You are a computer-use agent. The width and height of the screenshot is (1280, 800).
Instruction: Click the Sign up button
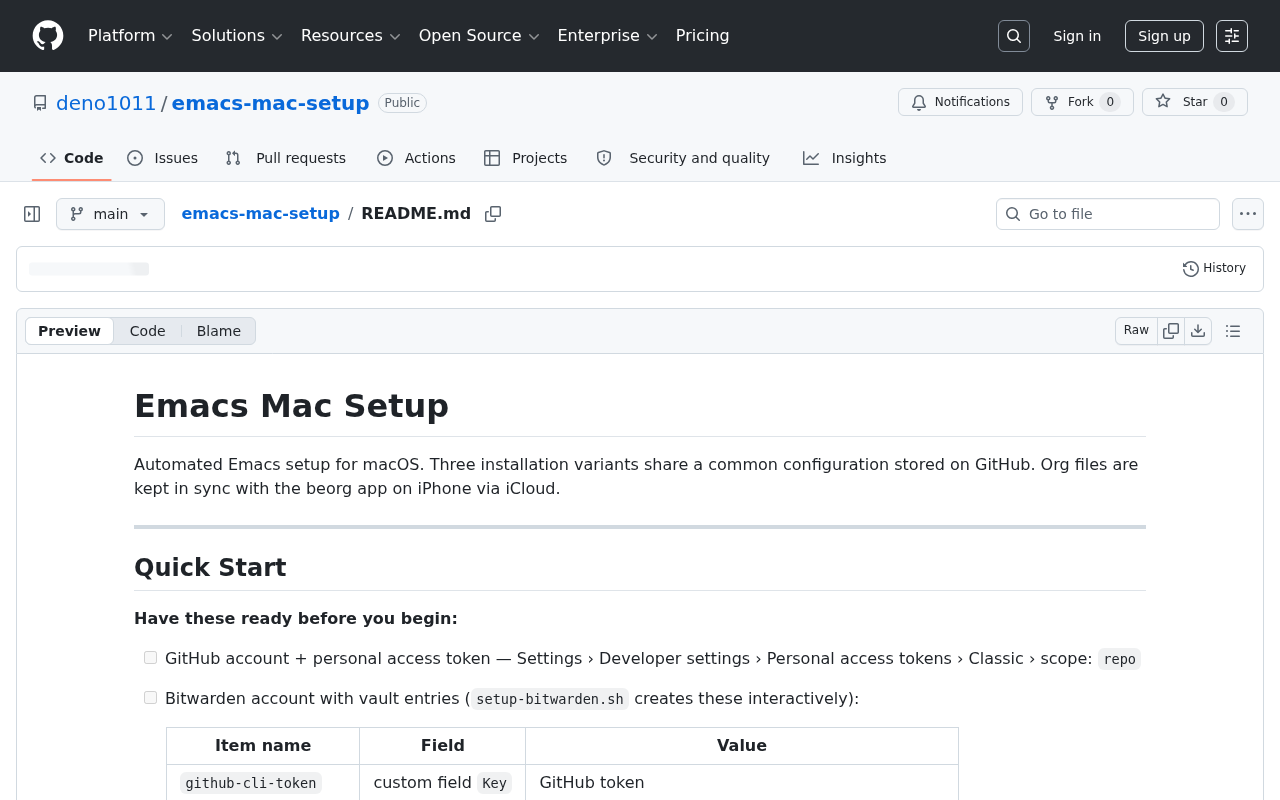coord(1164,36)
